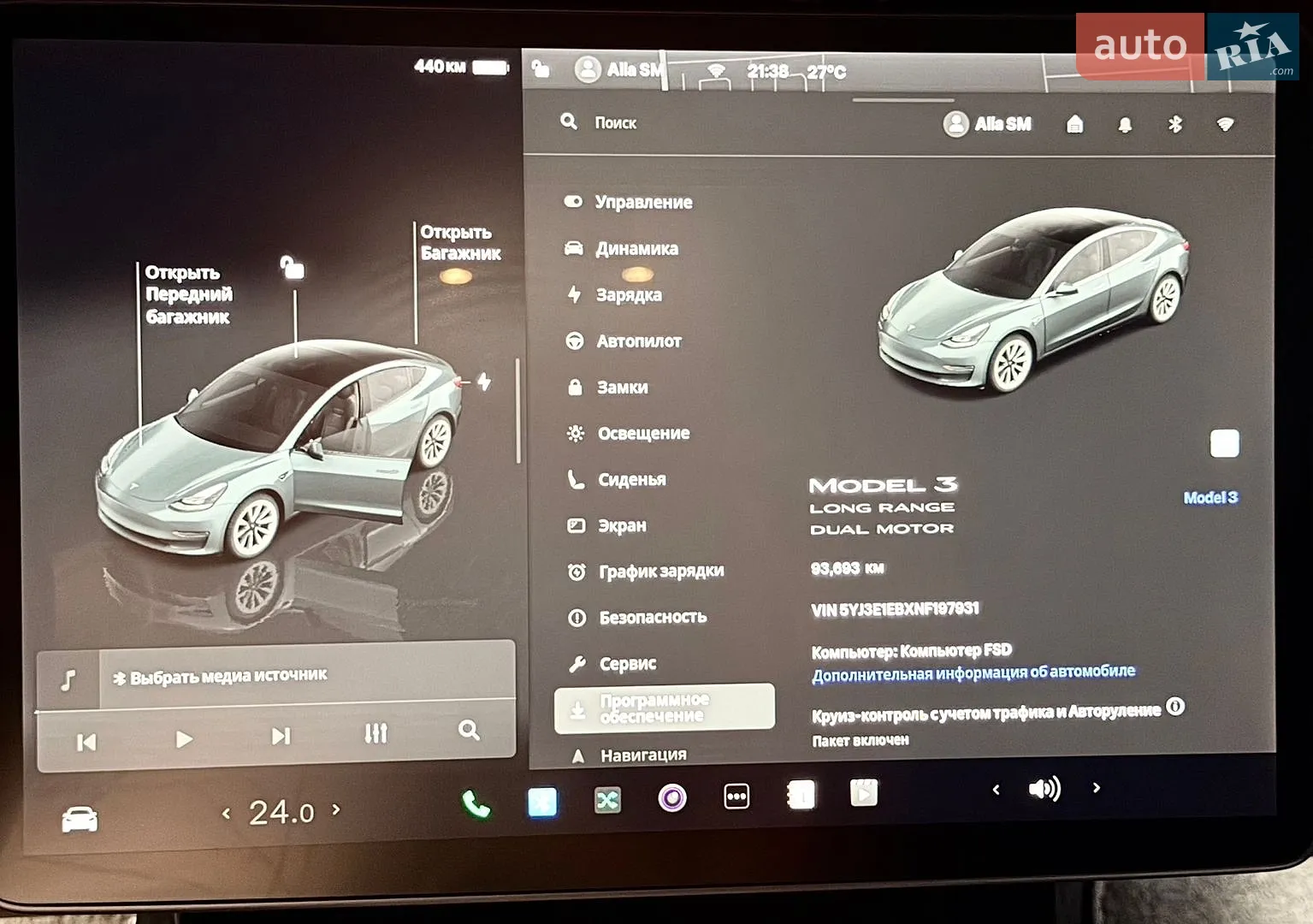Viewport: 1313px width, 924px height.
Task: Tap the 24.0 temperature value
Action: (281, 812)
